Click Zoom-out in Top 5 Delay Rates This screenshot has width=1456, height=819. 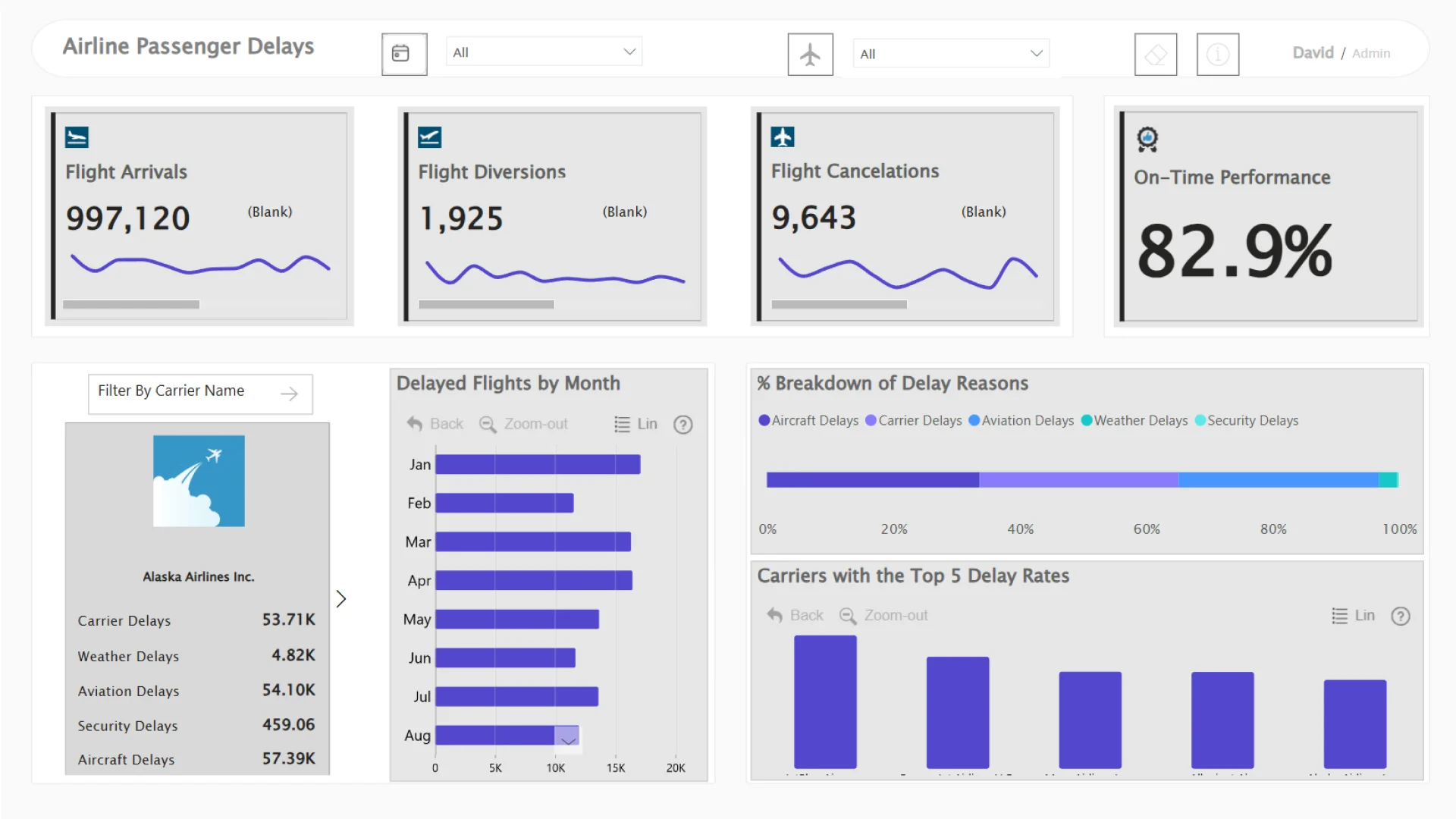[883, 616]
